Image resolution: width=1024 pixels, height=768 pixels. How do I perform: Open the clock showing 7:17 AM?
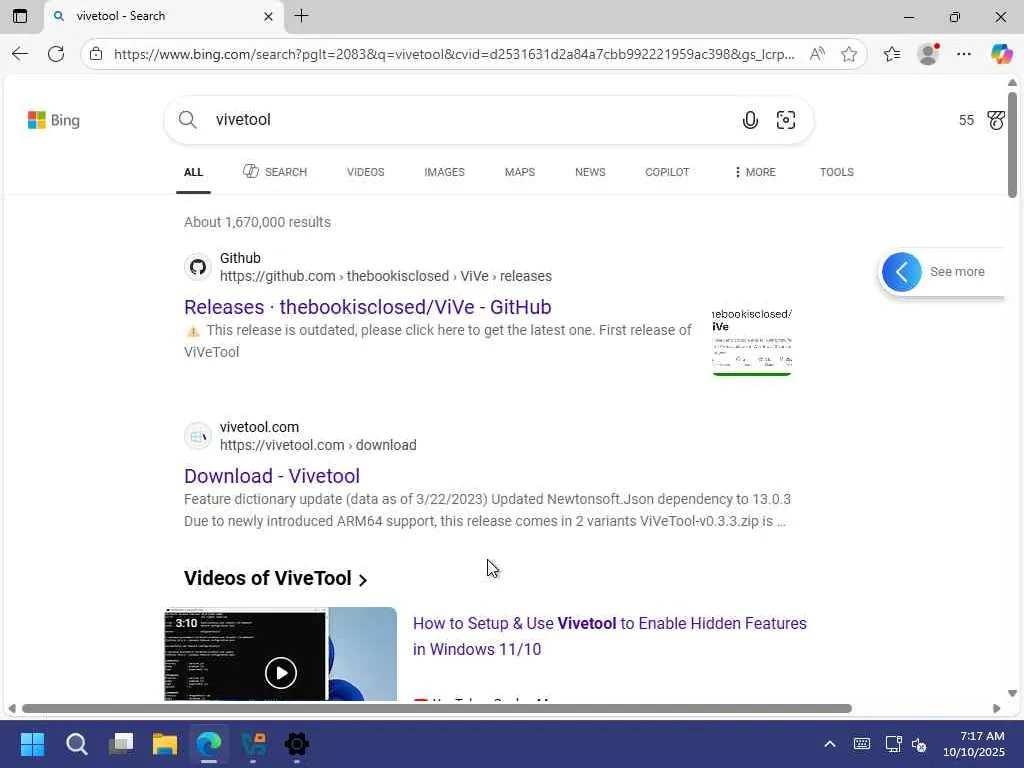click(x=974, y=744)
